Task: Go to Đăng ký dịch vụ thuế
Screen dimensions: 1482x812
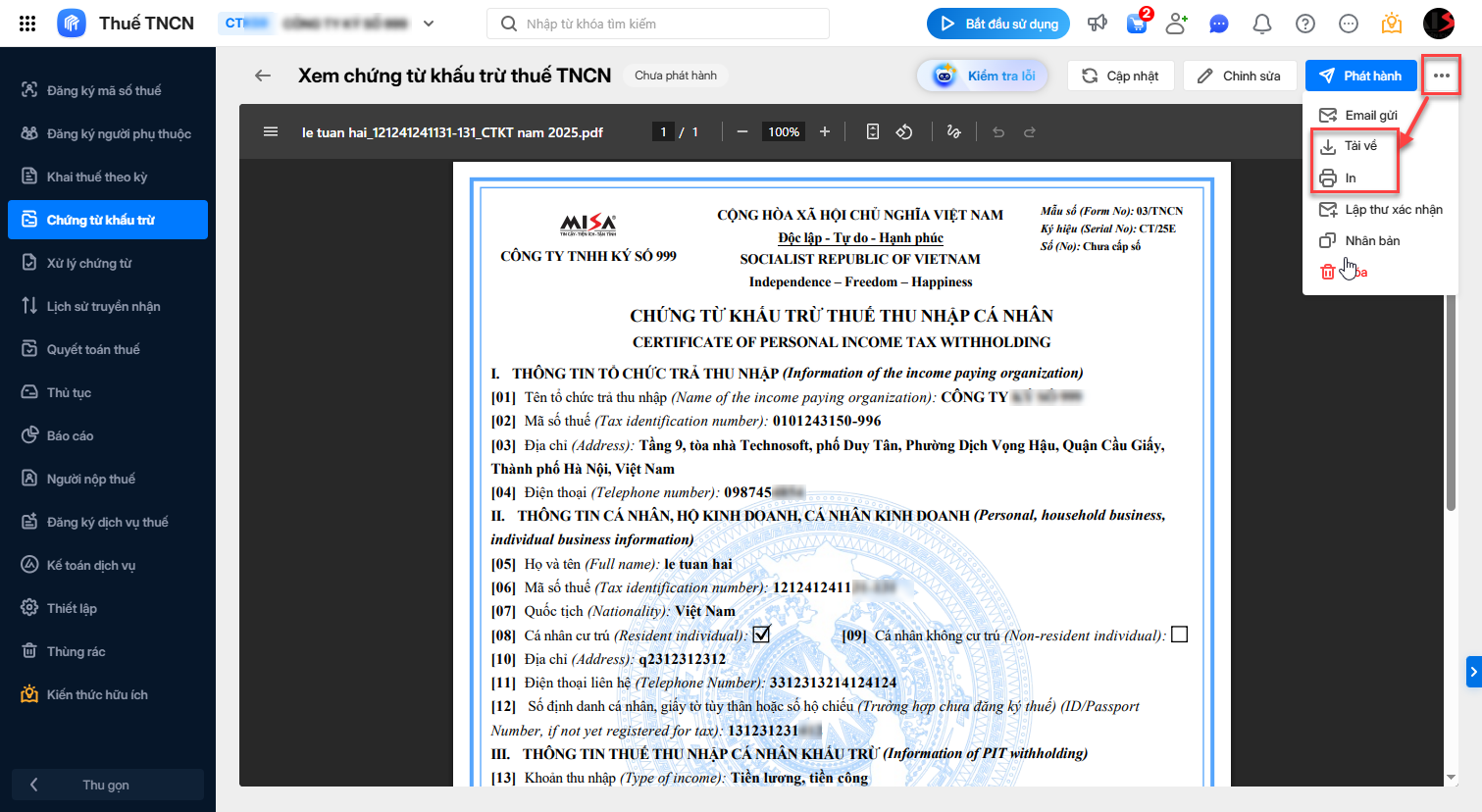Action: coord(108,522)
